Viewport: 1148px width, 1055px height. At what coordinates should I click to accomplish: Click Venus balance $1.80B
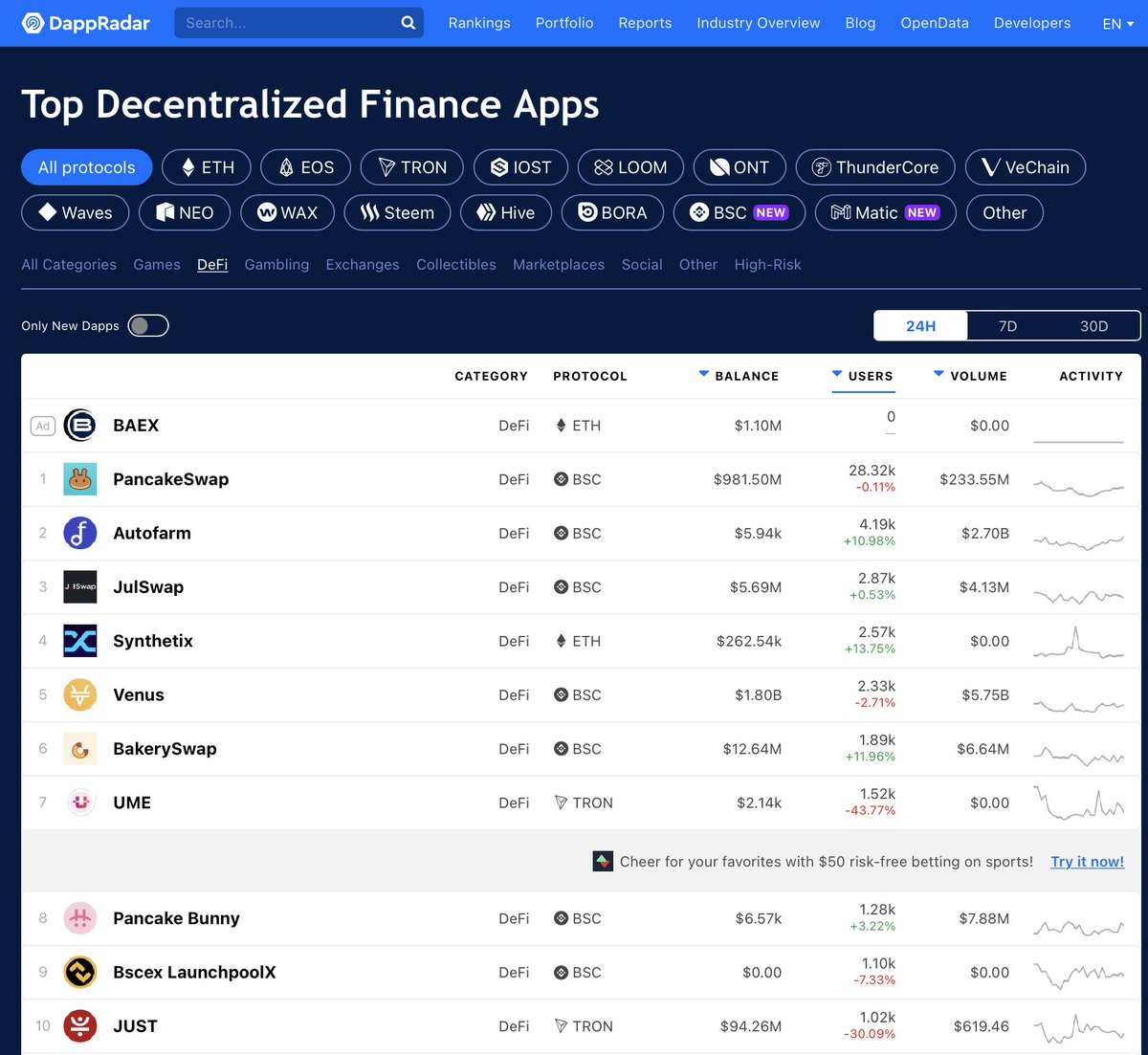tap(758, 695)
